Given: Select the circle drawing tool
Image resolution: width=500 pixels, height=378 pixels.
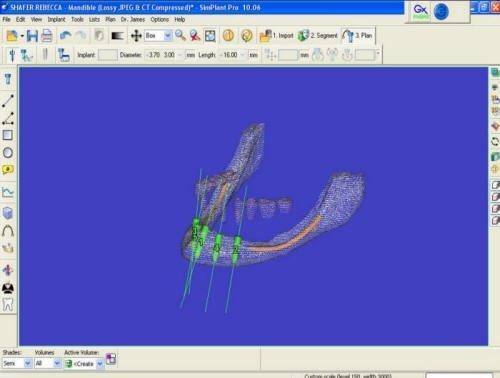Looking at the screenshot, I should 8,153.
